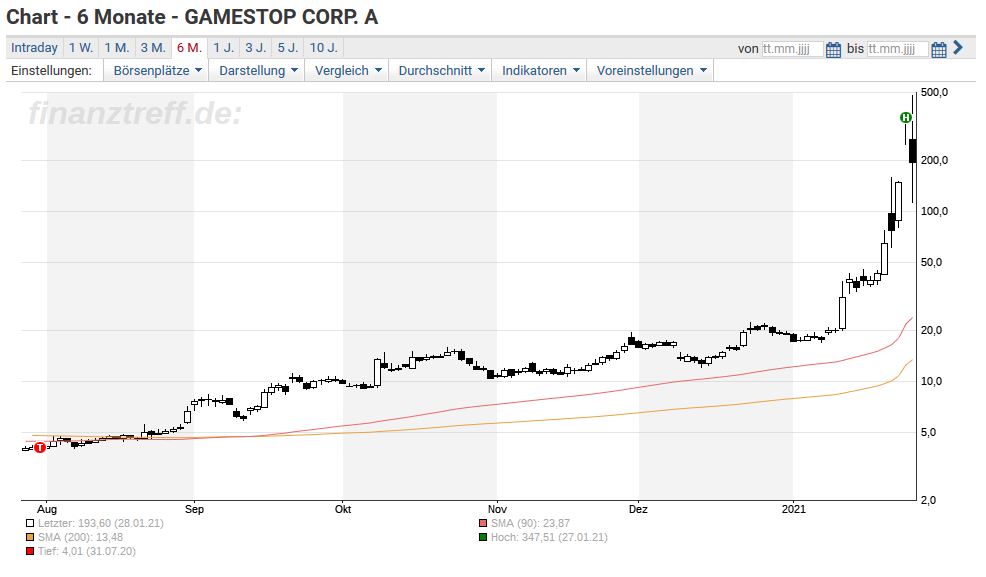986x577 pixels.
Task: Select the 3 M. timeframe tab
Action: point(153,48)
